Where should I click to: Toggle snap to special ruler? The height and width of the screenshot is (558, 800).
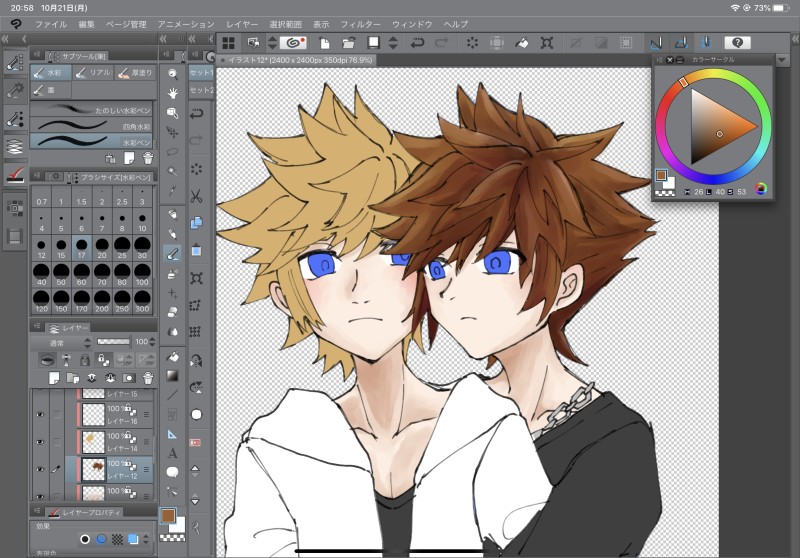[681, 43]
